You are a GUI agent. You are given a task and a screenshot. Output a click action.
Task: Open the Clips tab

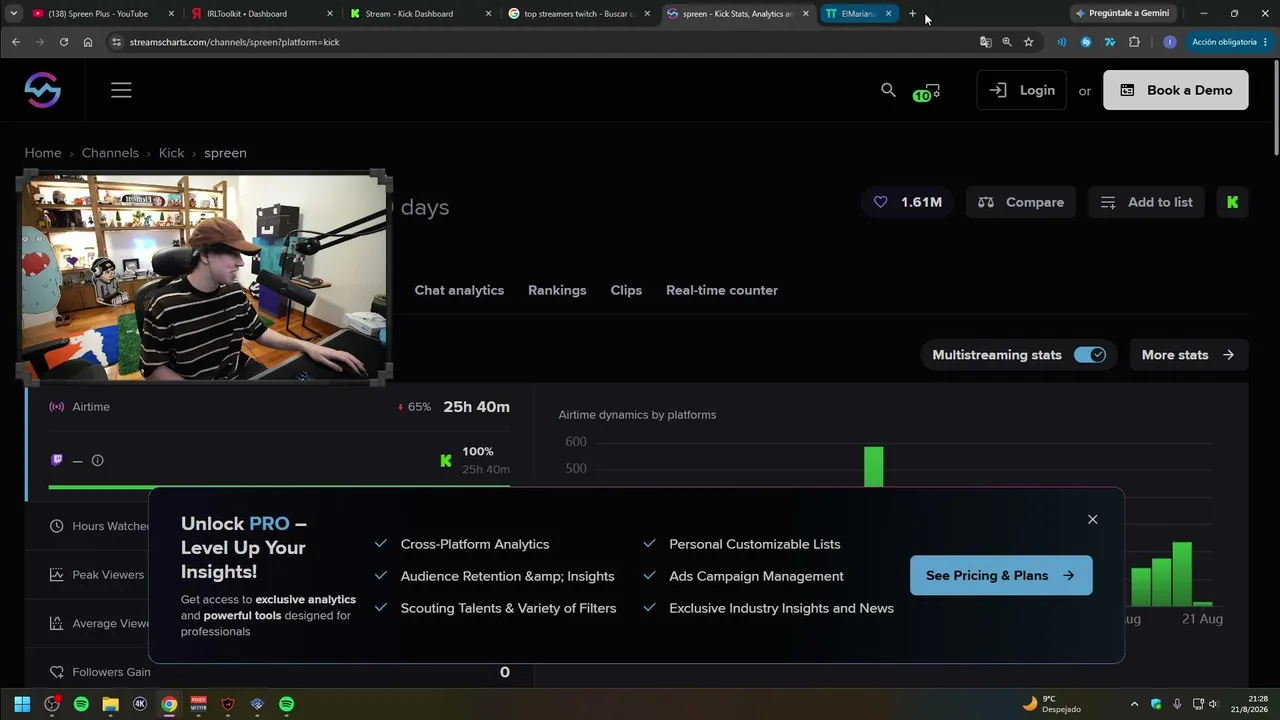click(x=626, y=290)
